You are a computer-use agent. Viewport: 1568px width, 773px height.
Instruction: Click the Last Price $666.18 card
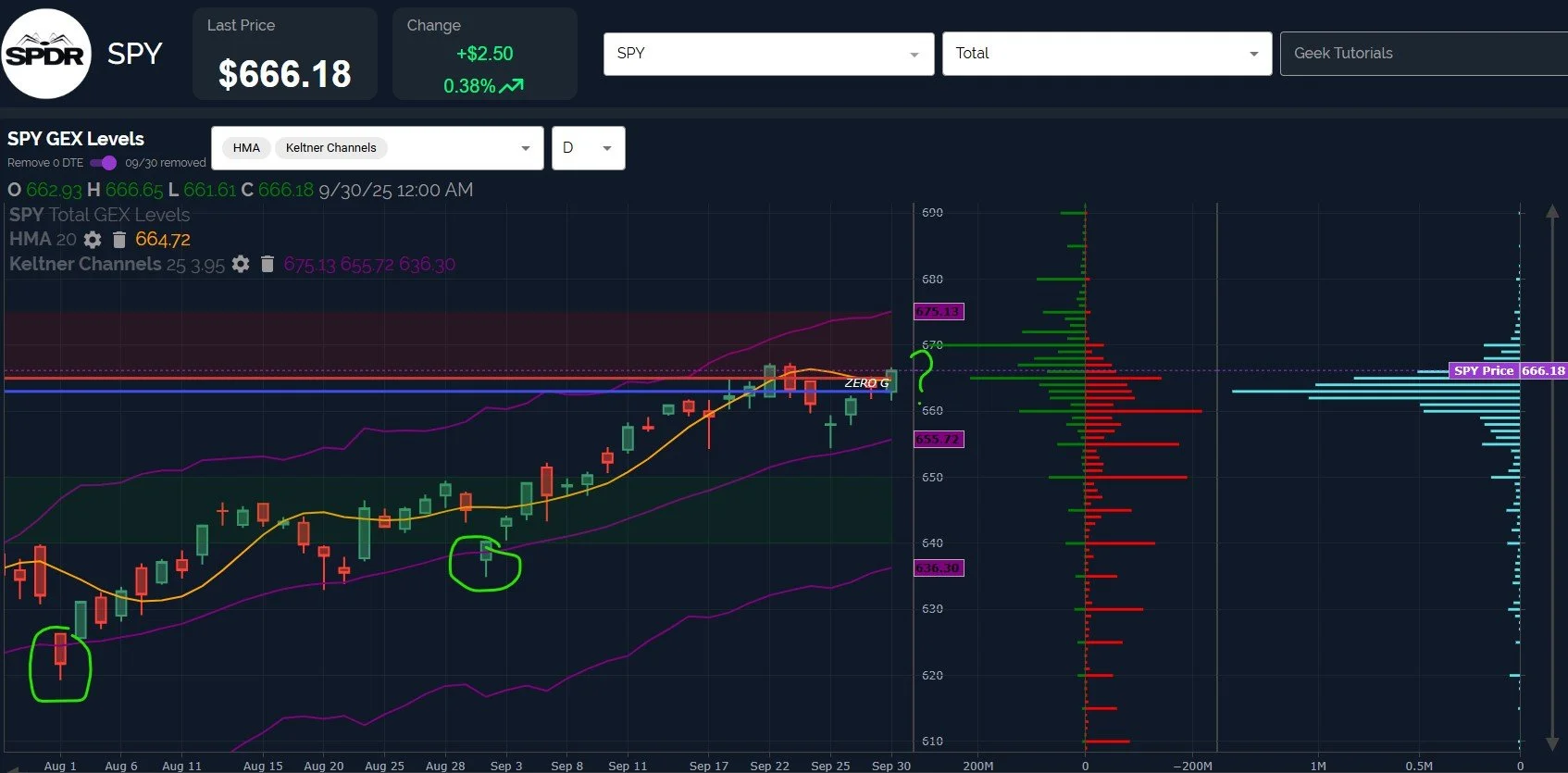[x=284, y=54]
